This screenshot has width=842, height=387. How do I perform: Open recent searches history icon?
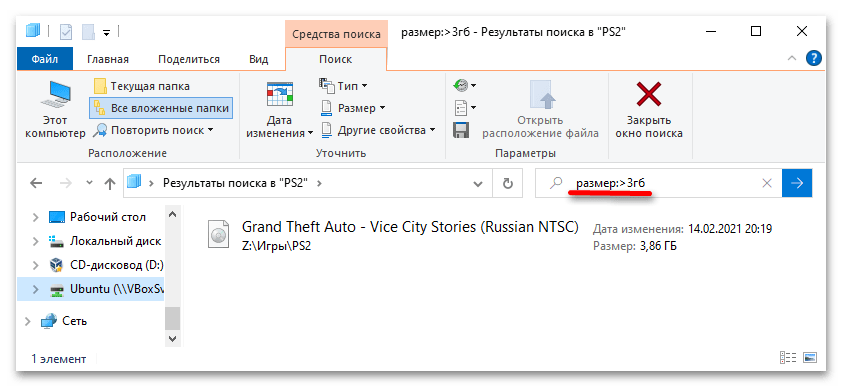[464, 85]
